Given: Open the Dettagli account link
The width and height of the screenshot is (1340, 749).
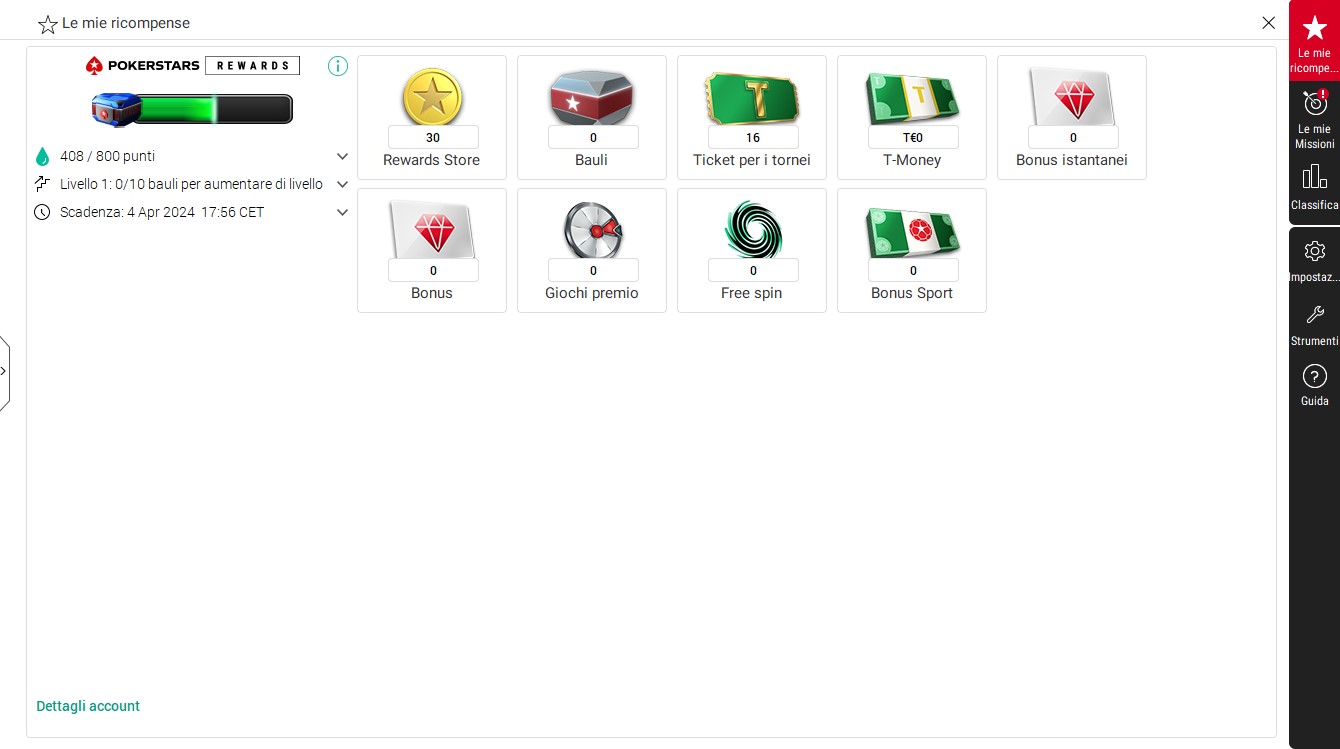Looking at the screenshot, I should (x=88, y=706).
